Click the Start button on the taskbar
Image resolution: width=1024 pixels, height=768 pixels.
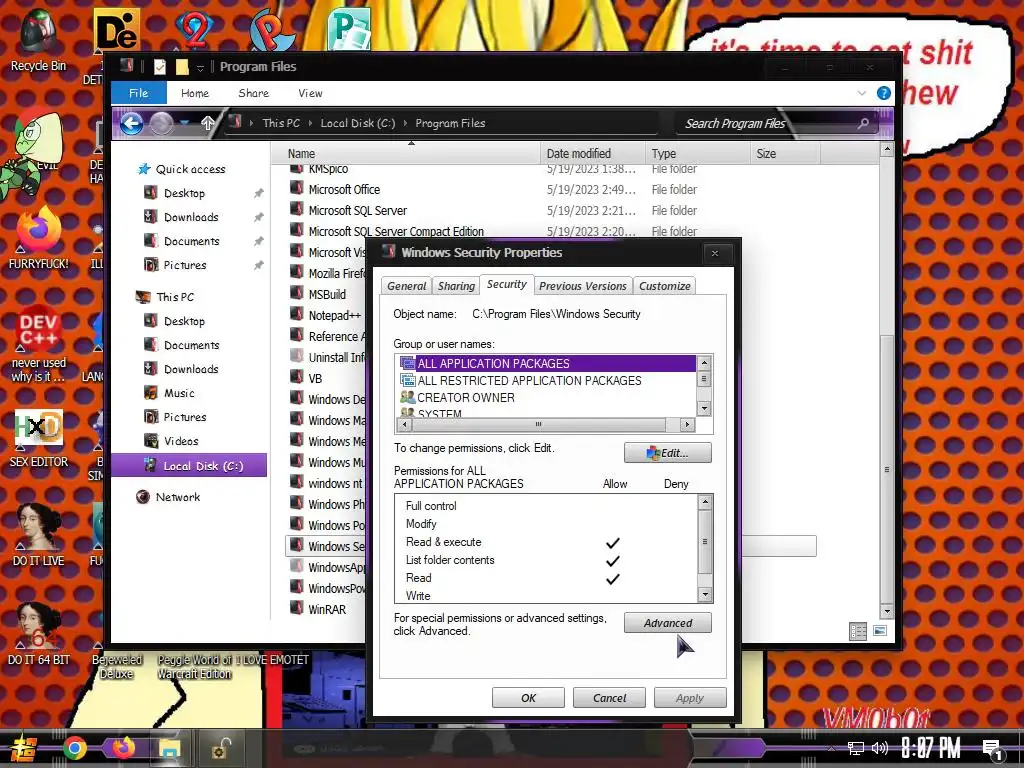pyautogui.click(x=22, y=749)
